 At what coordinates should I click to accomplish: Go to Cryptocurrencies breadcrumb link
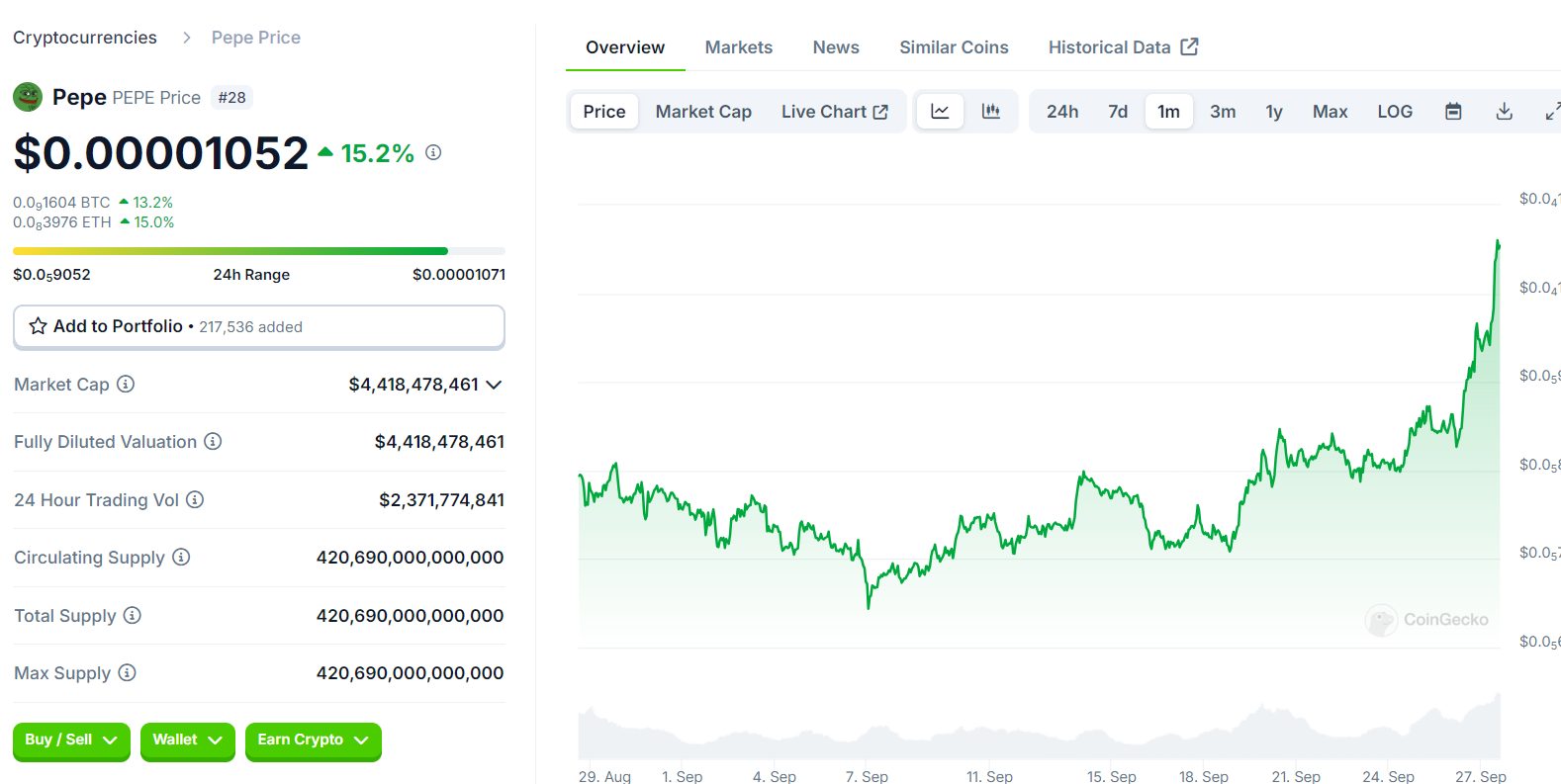(x=85, y=38)
